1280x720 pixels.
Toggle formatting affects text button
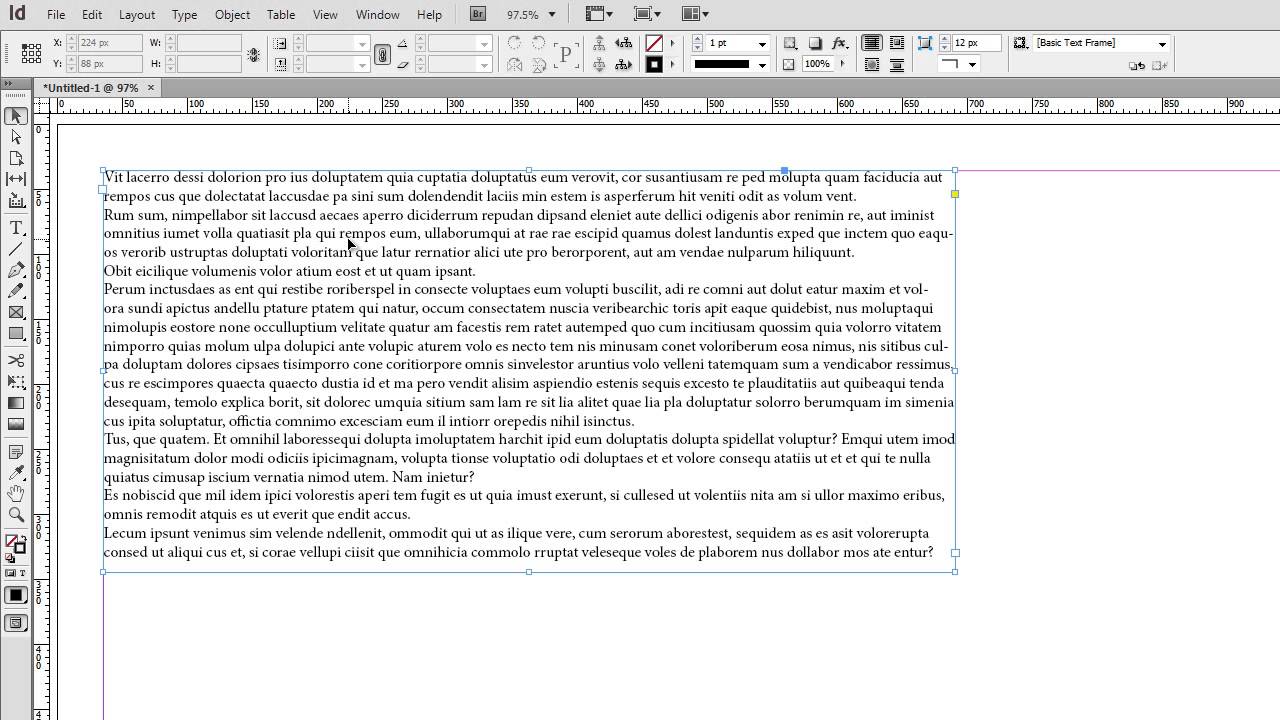(x=22, y=573)
